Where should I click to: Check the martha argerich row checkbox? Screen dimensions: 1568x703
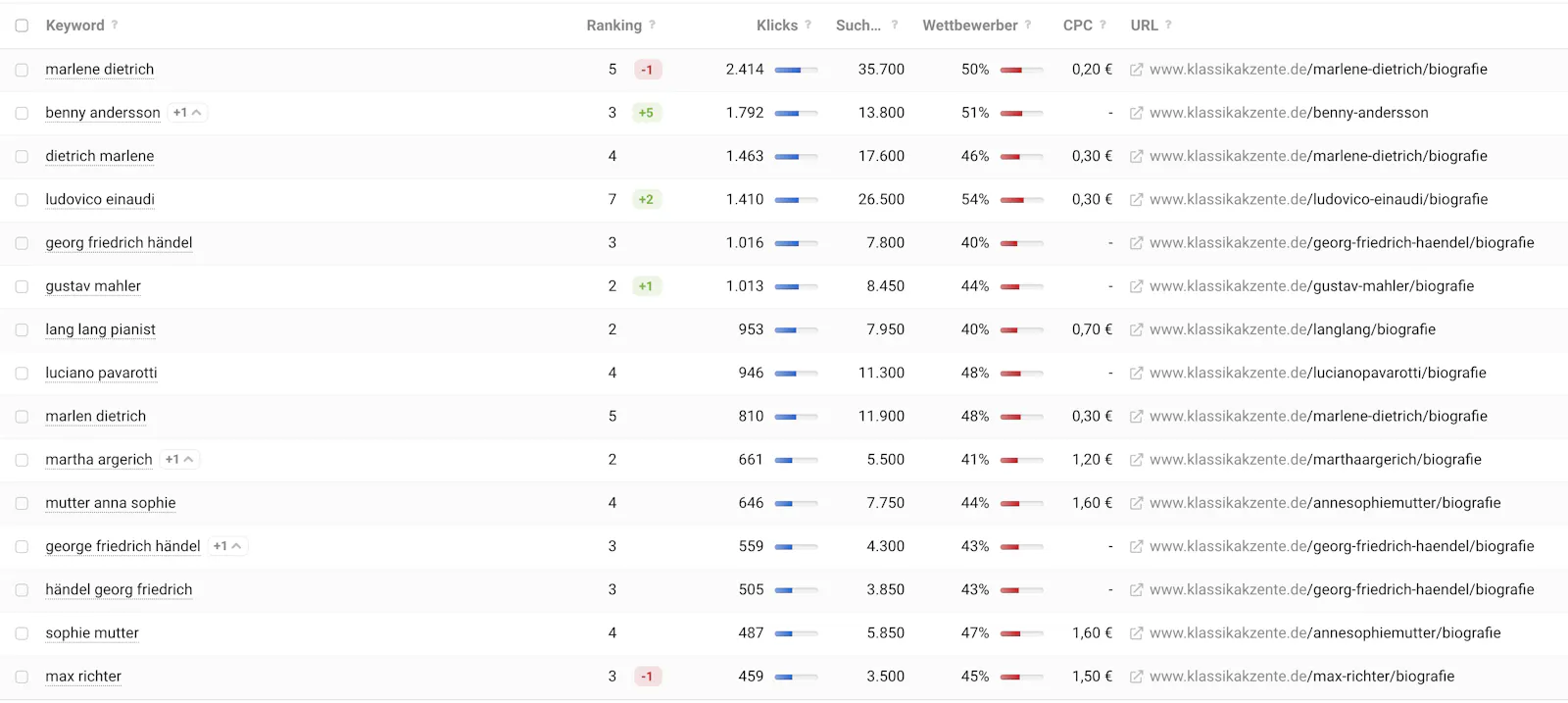pos(22,460)
